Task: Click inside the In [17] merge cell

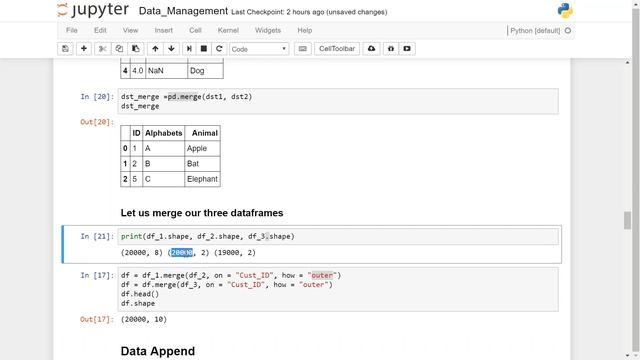Action: tap(338, 289)
